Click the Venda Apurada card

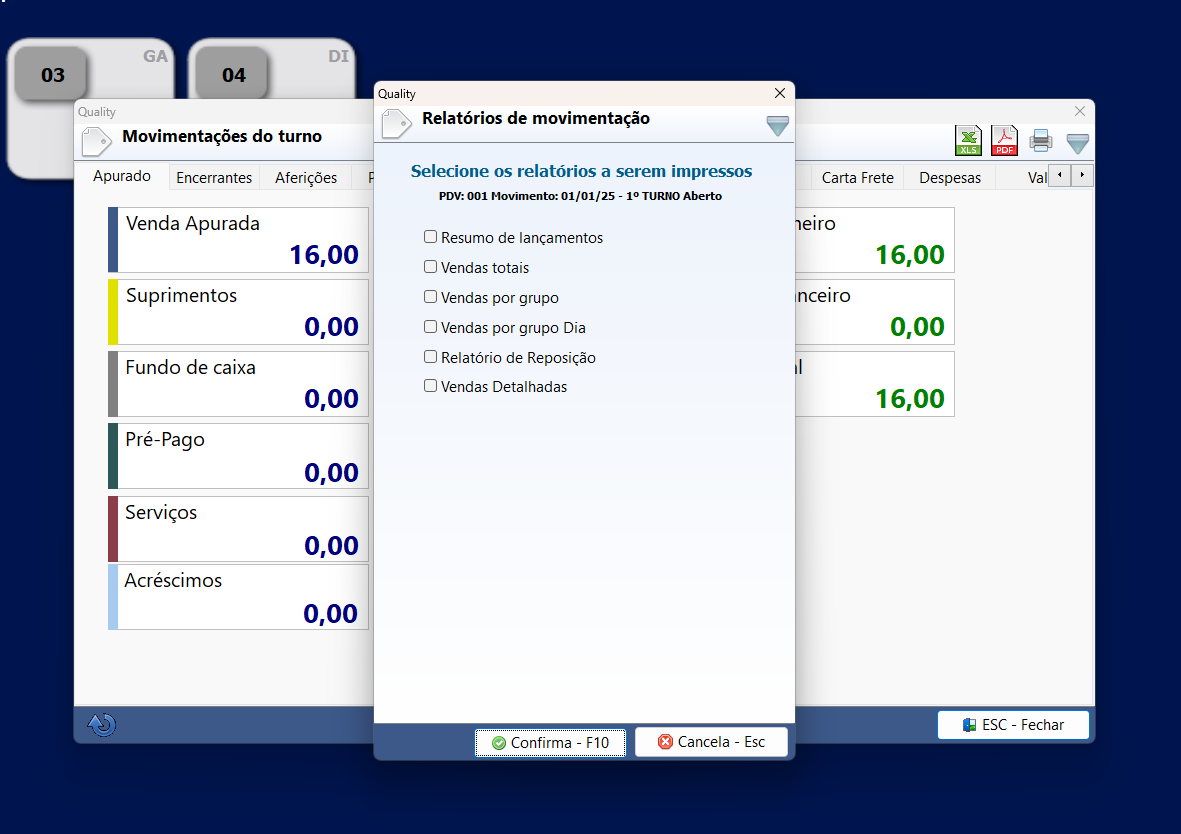coord(238,240)
